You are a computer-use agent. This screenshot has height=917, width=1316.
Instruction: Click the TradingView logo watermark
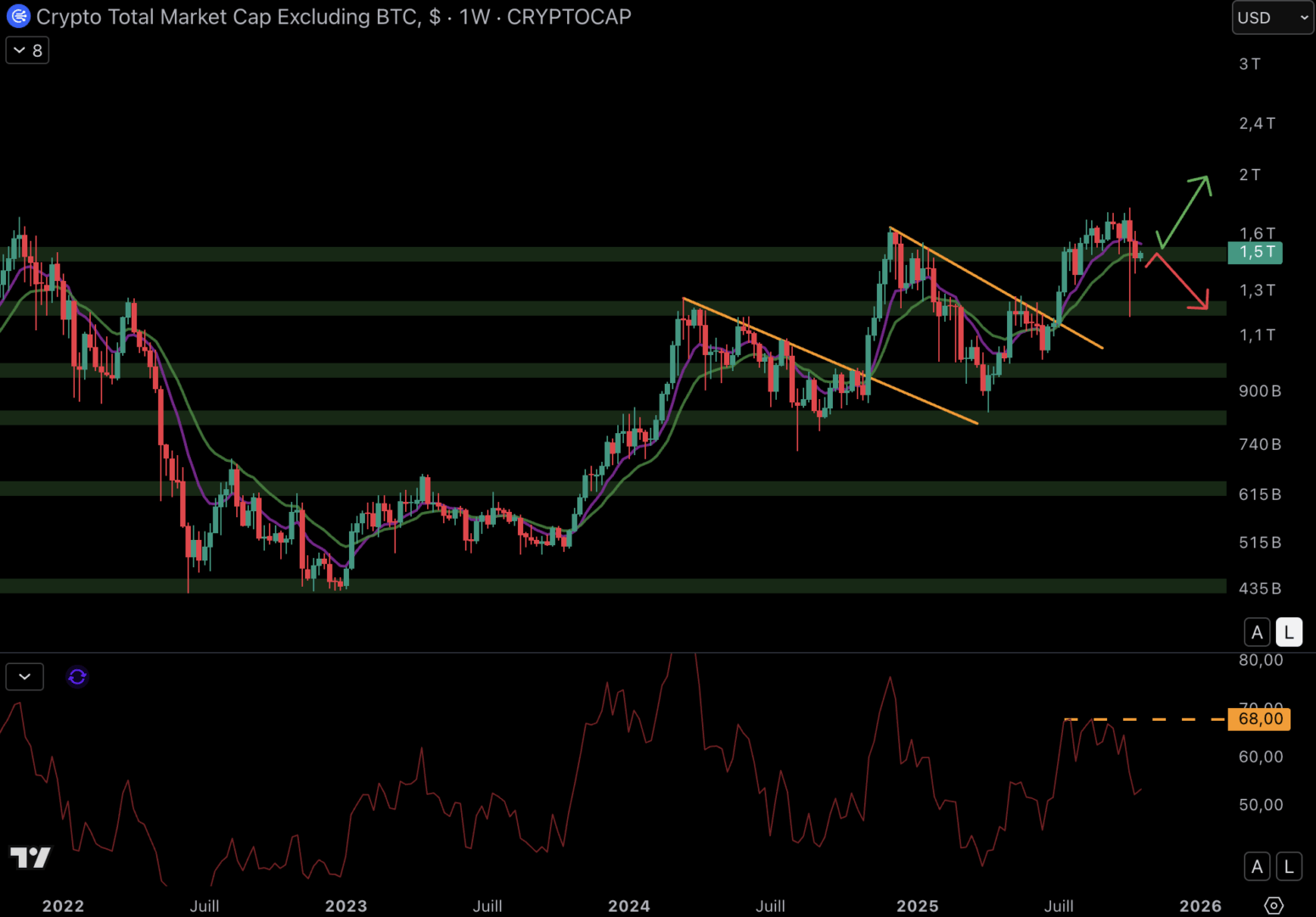[31, 857]
